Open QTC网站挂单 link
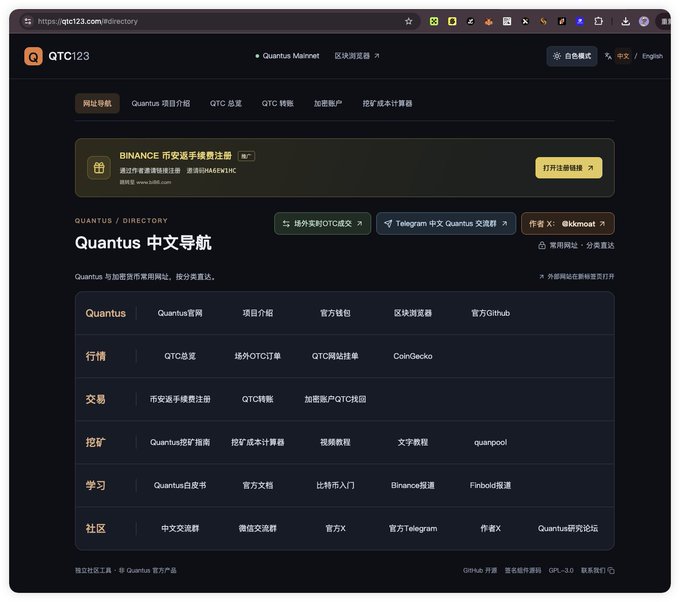Viewport: 680px width, 602px height. [335, 356]
